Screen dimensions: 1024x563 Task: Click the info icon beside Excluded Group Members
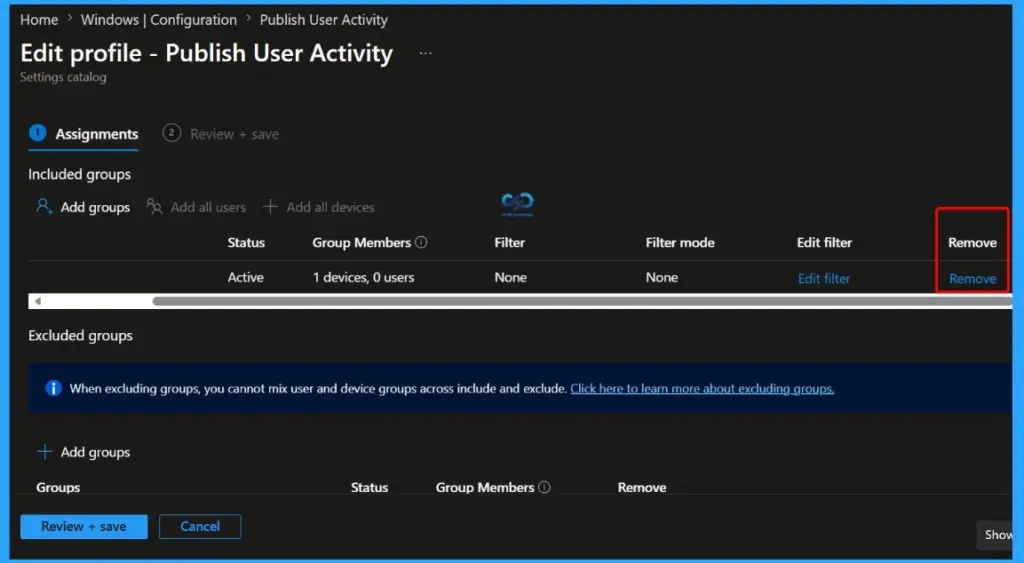tap(544, 487)
